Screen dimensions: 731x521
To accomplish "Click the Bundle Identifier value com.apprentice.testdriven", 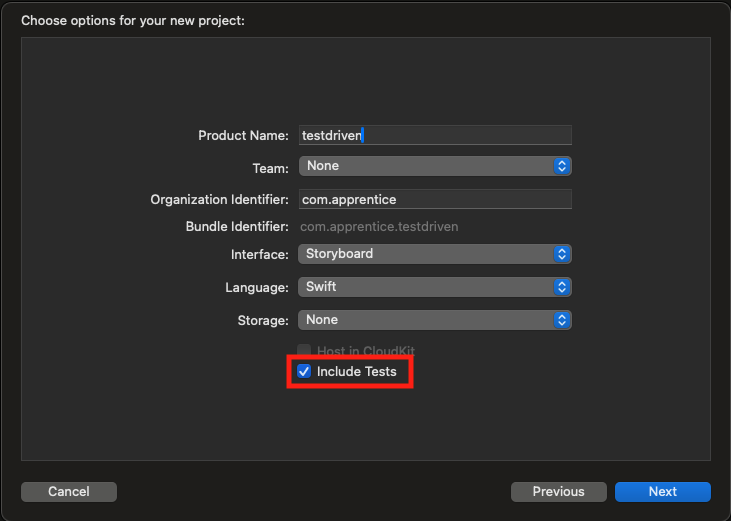I will click(x=379, y=227).
